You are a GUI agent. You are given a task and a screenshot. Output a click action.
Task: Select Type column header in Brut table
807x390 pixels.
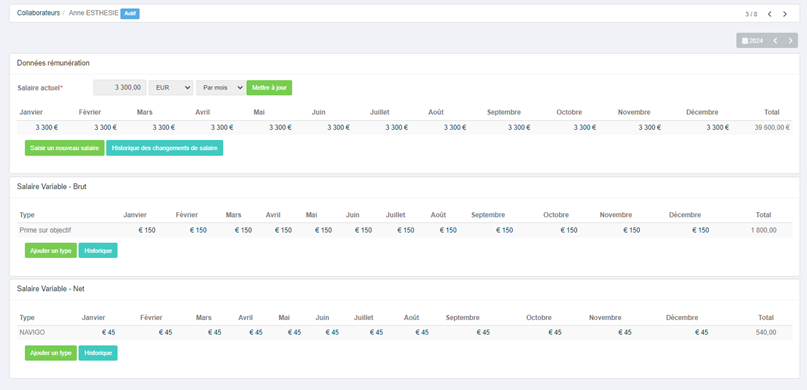click(27, 215)
